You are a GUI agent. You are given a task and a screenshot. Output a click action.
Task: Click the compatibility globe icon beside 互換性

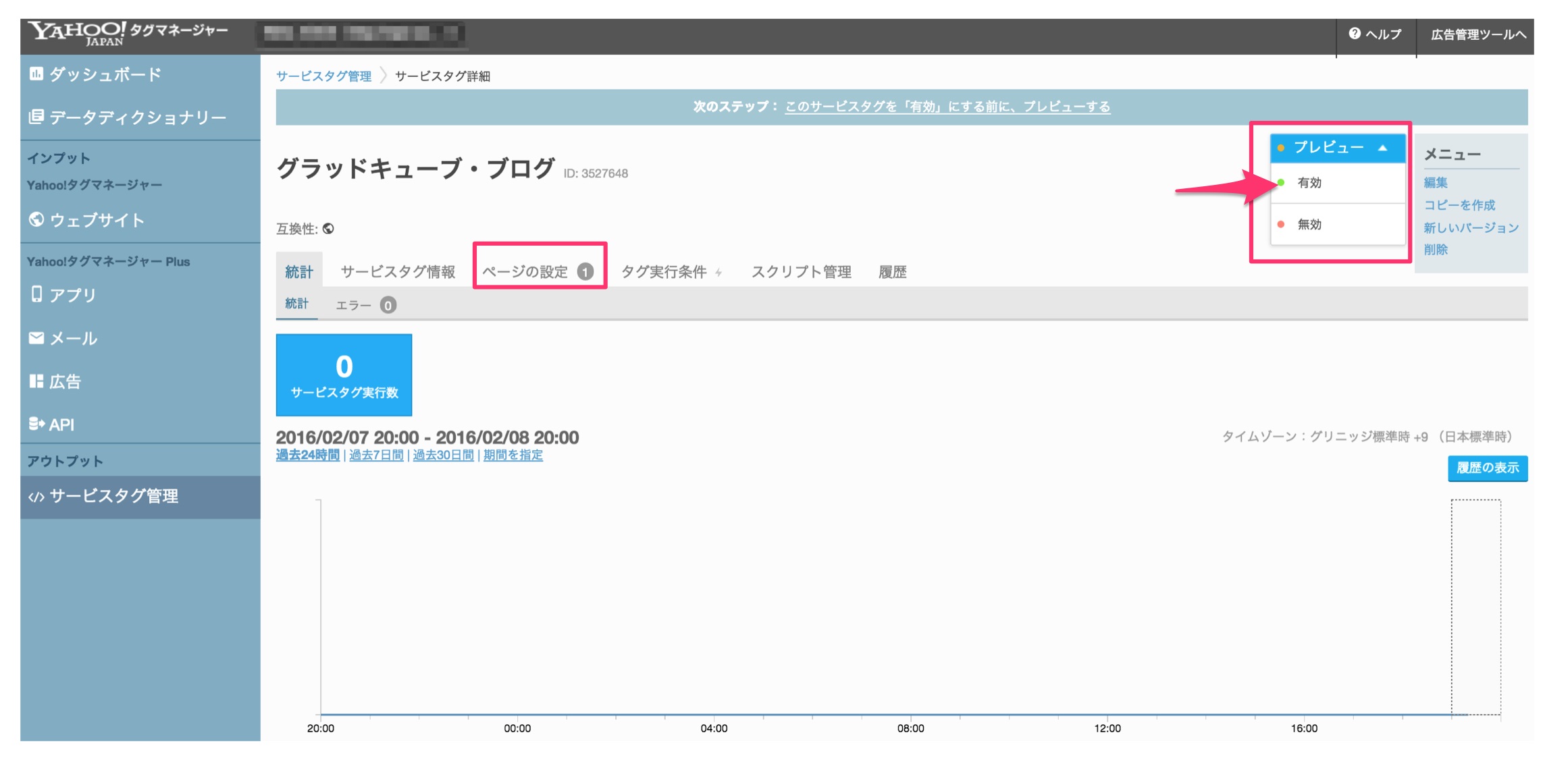coord(328,228)
